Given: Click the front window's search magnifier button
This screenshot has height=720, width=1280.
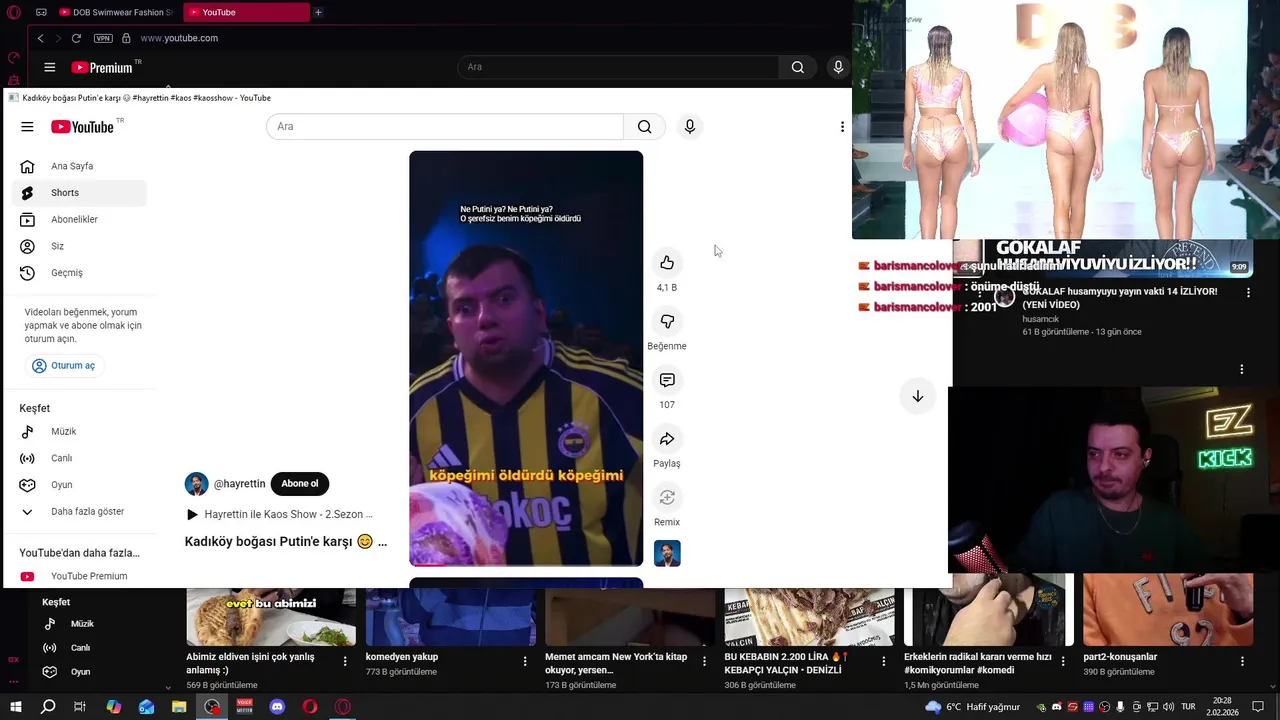Looking at the screenshot, I should [x=645, y=127].
